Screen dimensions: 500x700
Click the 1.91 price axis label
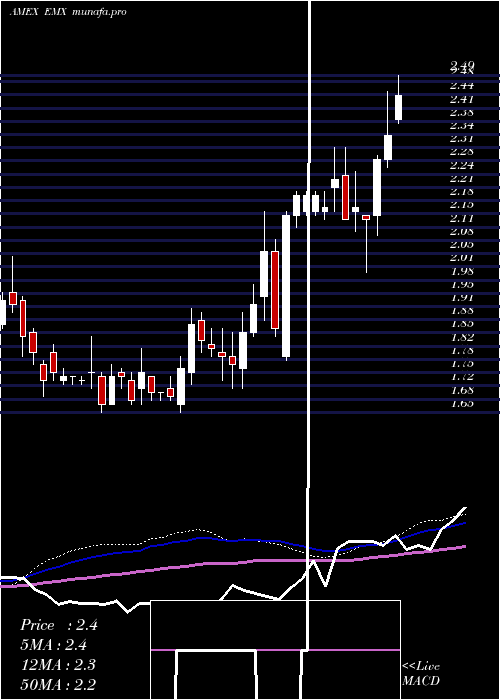[x=462, y=297]
